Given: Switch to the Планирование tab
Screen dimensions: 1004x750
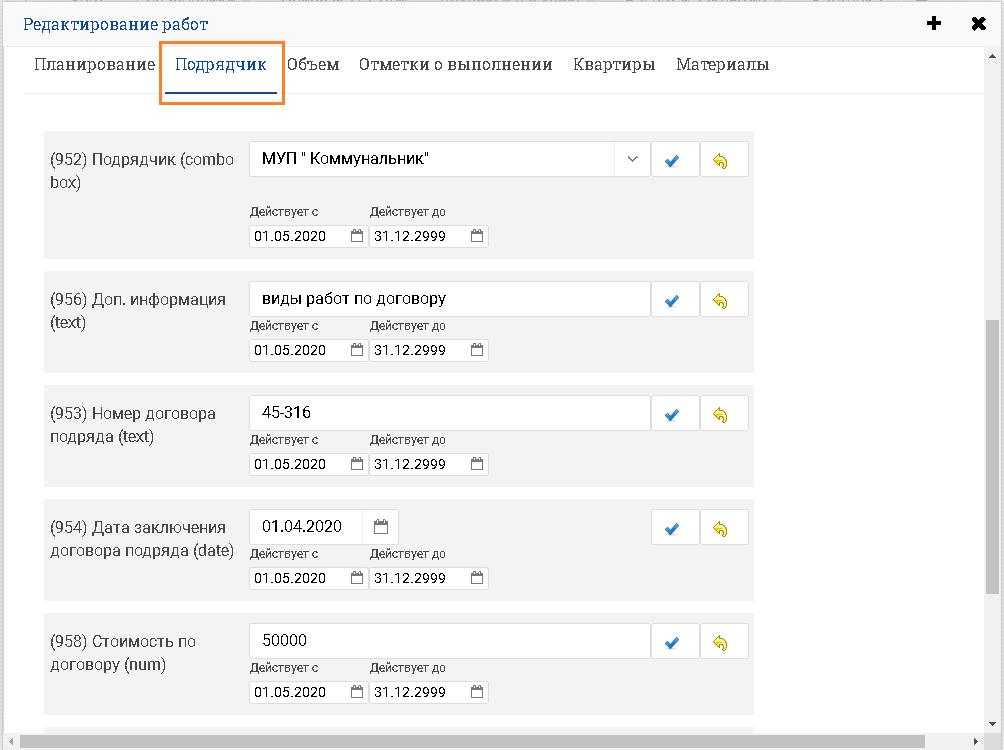Looking at the screenshot, I should (x=94, y=65).
